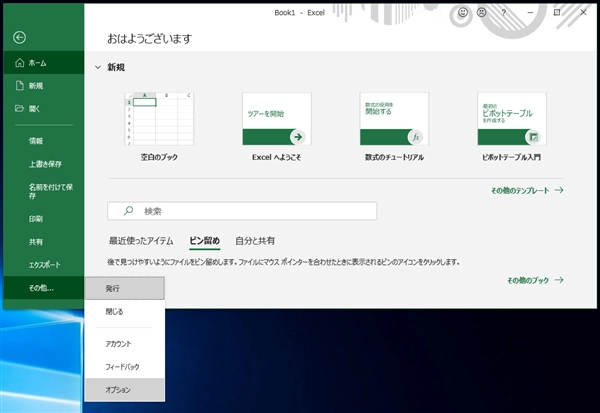Click the magnifier icon in search box

point(129,211)
